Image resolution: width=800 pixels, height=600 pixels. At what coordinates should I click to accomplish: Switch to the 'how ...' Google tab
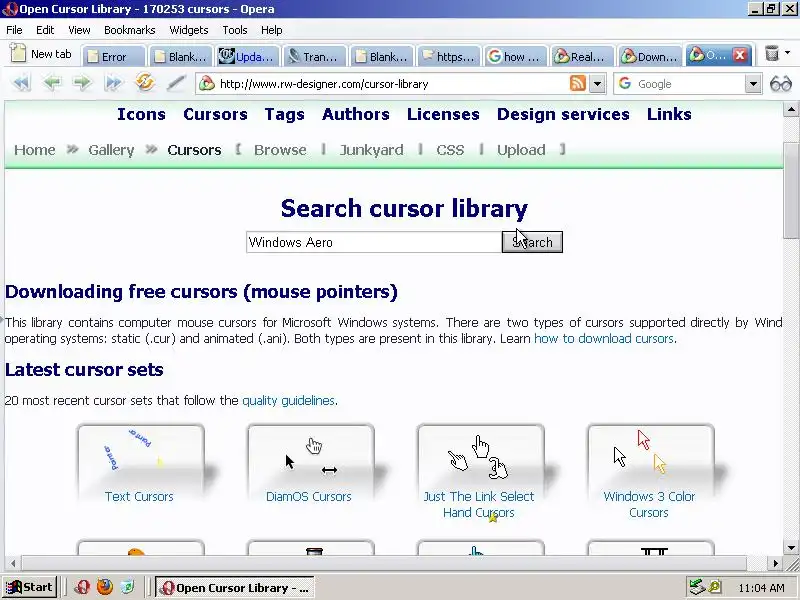point(515,56)
